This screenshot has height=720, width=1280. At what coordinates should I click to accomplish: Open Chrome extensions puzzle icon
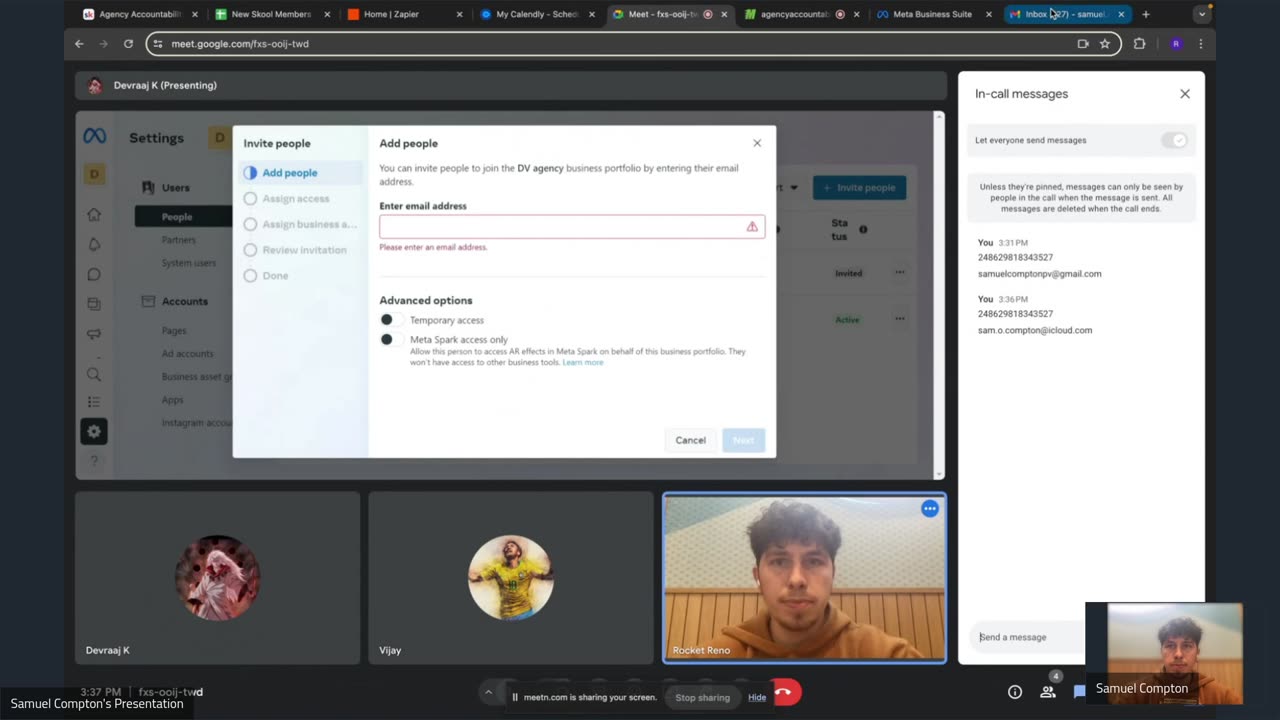1139,44
